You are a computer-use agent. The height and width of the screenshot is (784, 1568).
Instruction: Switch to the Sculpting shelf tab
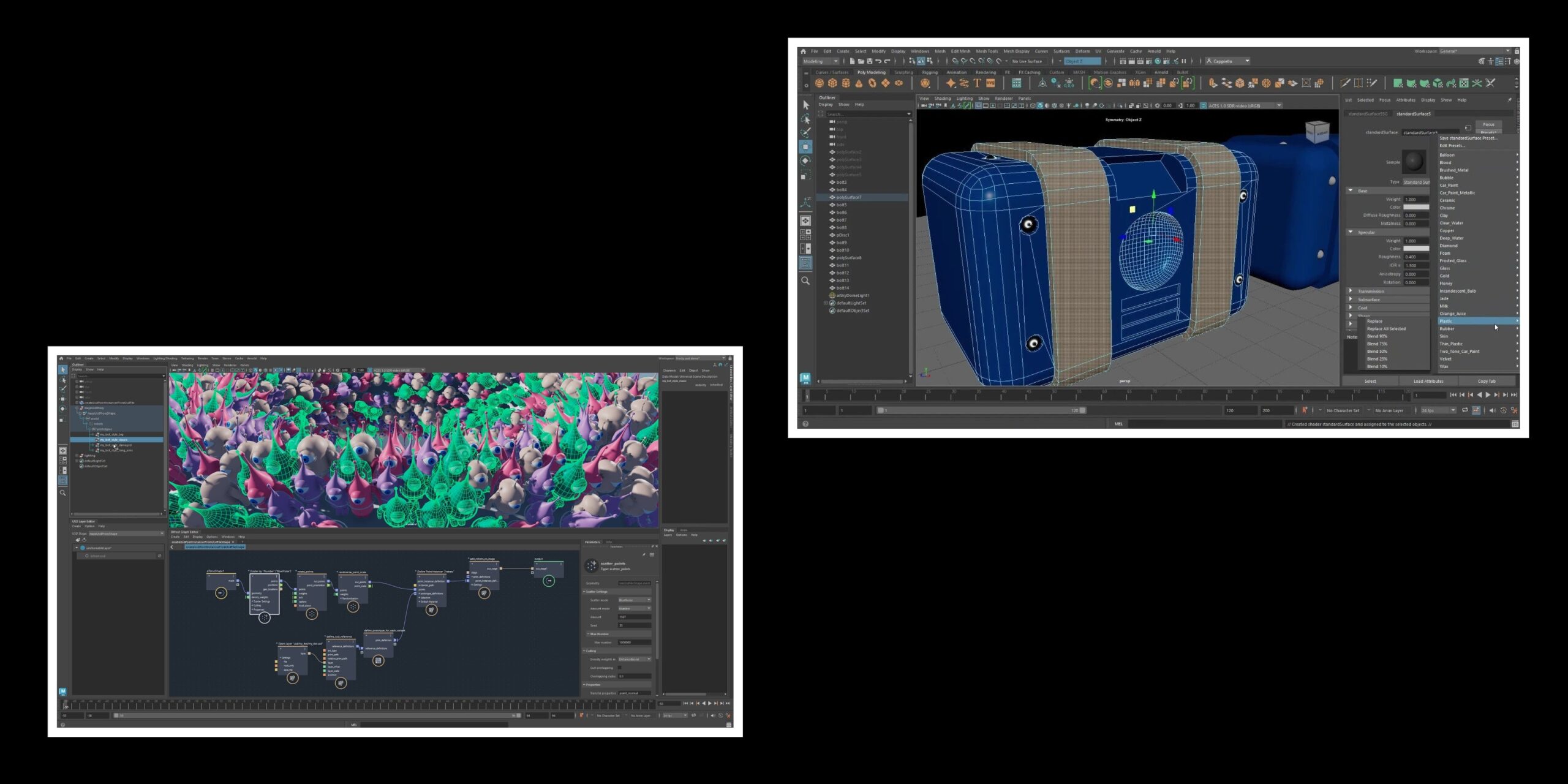[903, 72]
